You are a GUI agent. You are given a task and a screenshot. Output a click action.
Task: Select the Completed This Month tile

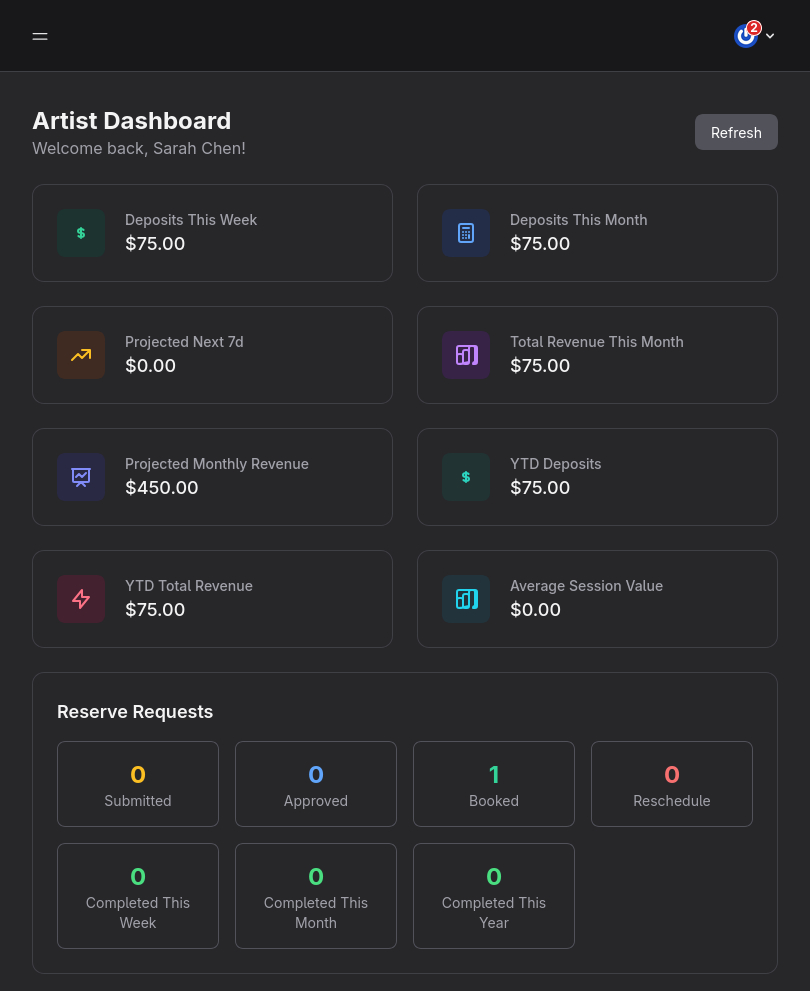pyautogui.click(x=316, y=896)
